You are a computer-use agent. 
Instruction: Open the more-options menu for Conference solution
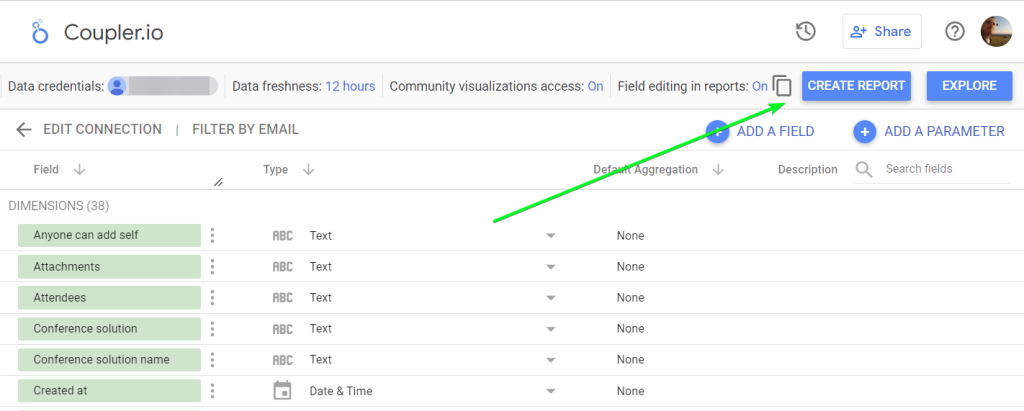tap(212, 329)
